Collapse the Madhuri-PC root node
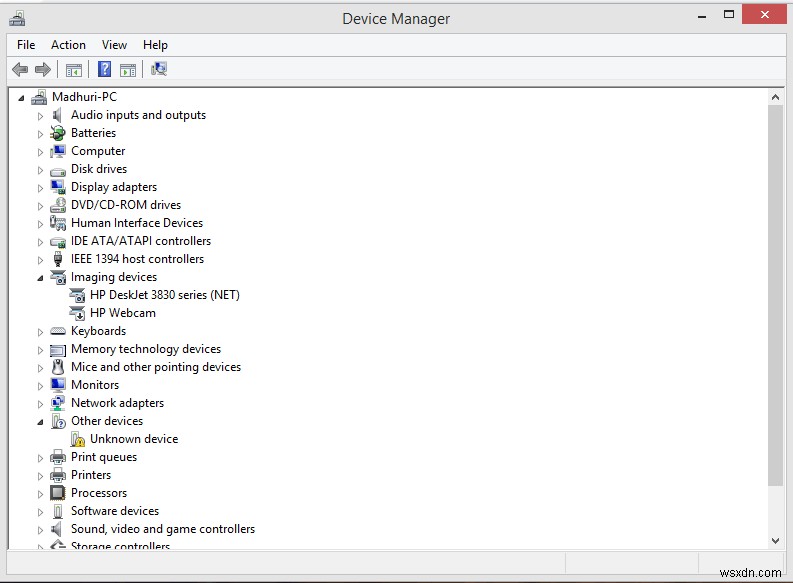793x583 pixels. 21,98
